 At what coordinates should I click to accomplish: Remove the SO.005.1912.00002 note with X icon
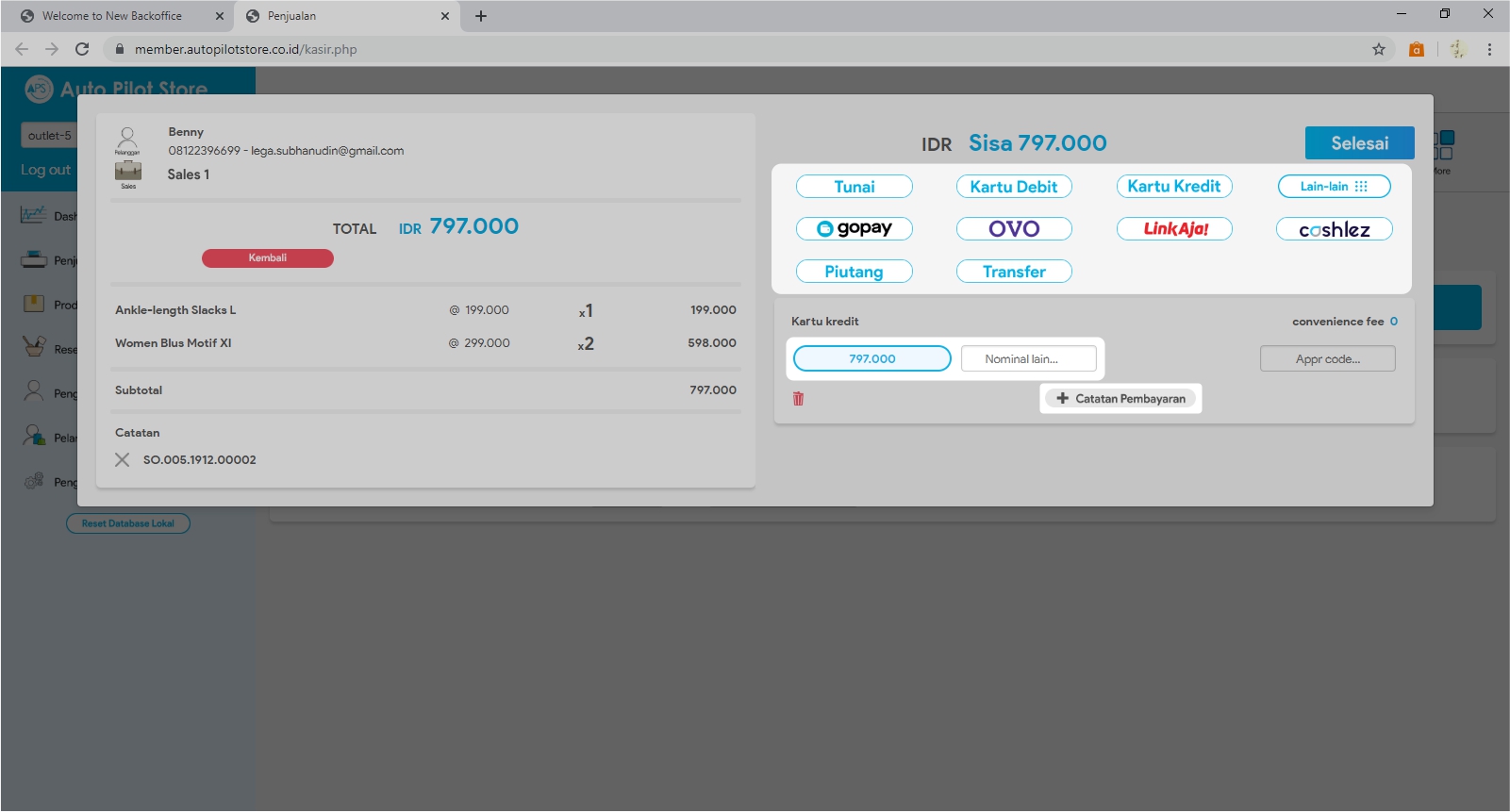123,460
